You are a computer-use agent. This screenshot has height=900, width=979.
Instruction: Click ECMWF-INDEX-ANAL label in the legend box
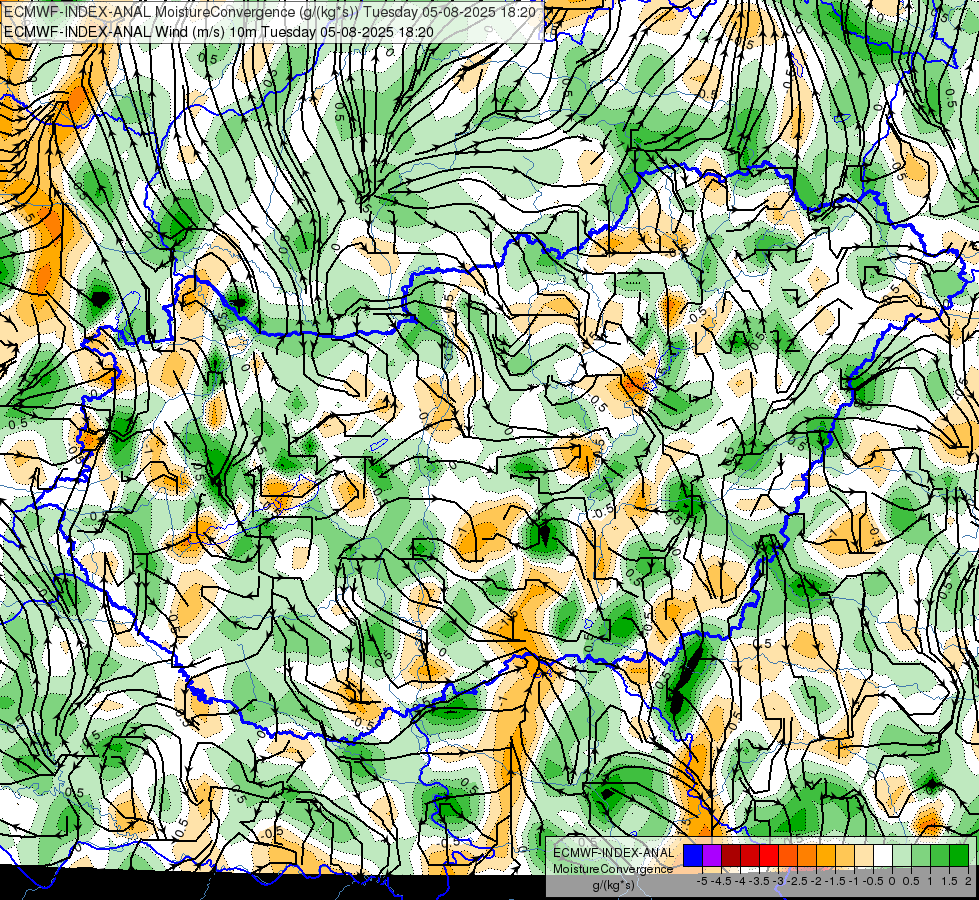tap(613, 853)
